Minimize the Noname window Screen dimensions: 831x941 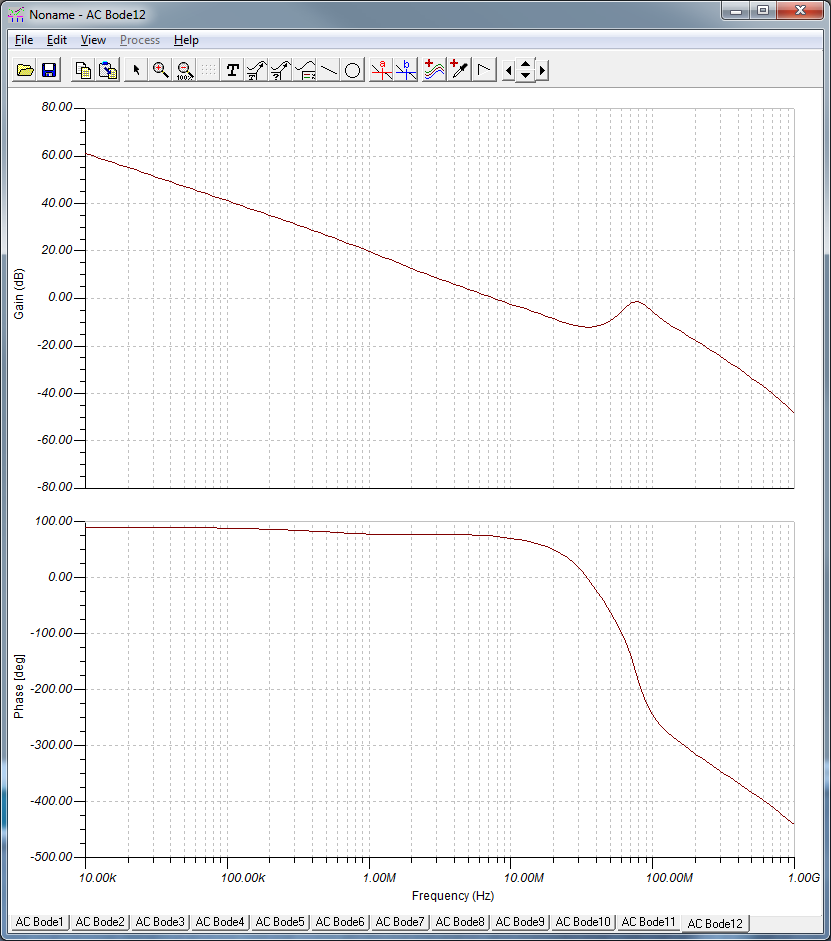click(x=736, y=11)
